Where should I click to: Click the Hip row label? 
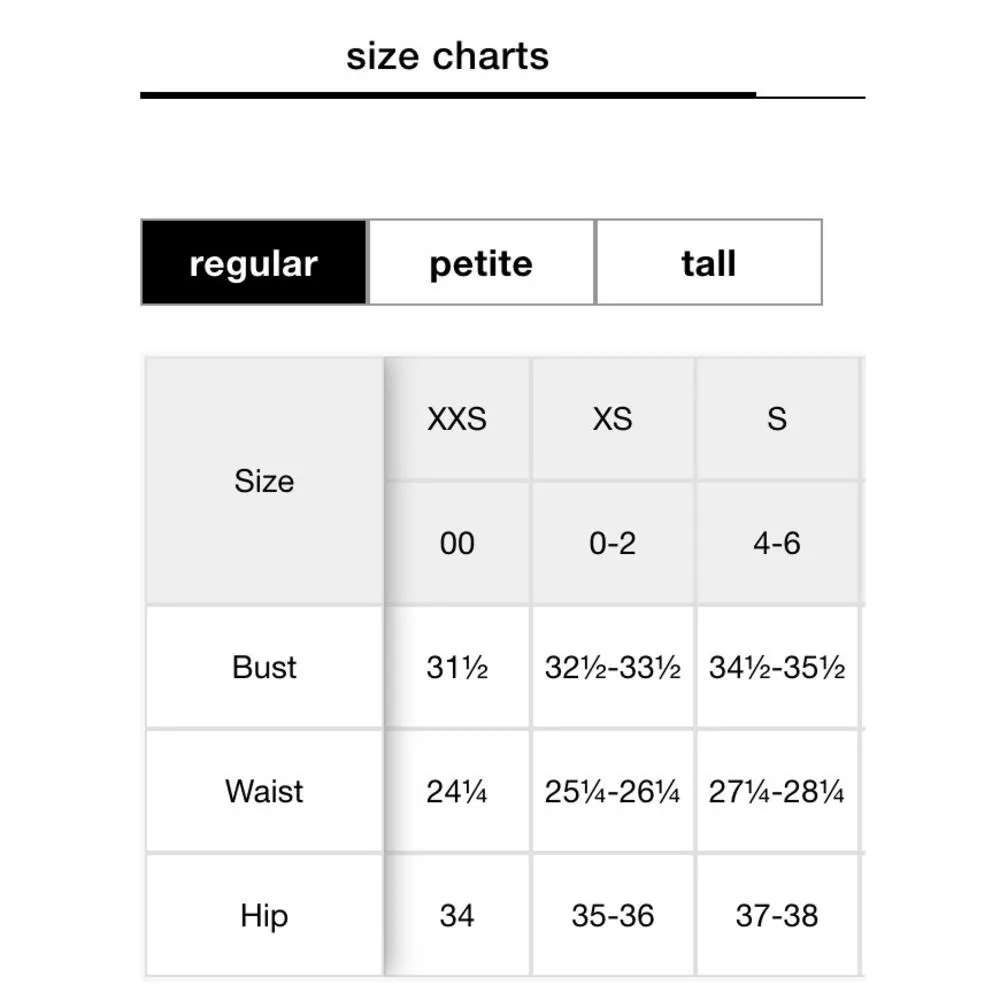(x=264, y=915)
